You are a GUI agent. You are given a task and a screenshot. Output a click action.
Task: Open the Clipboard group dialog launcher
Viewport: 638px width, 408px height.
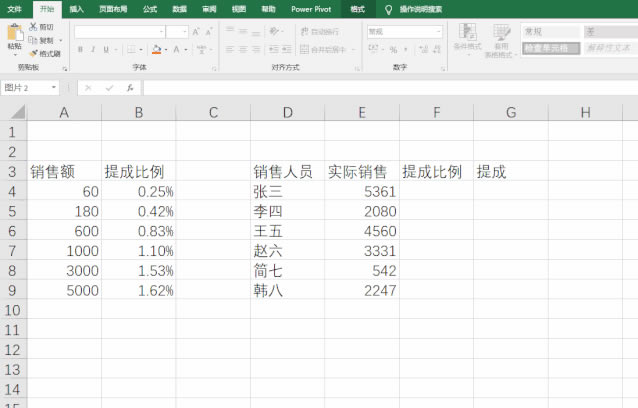(x=64, y=69)
